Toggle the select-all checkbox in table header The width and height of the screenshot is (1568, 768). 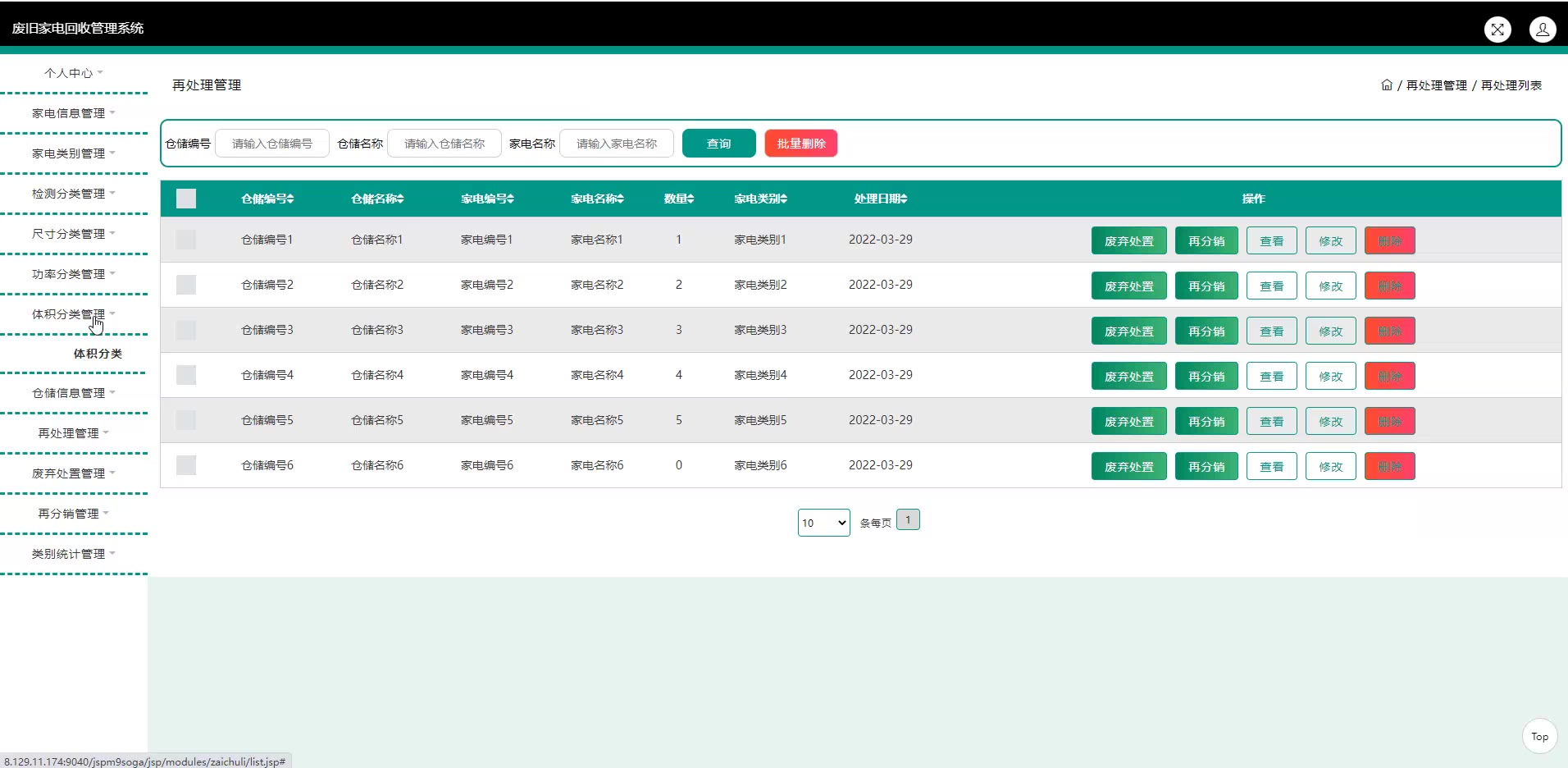(x=186, y=199)
